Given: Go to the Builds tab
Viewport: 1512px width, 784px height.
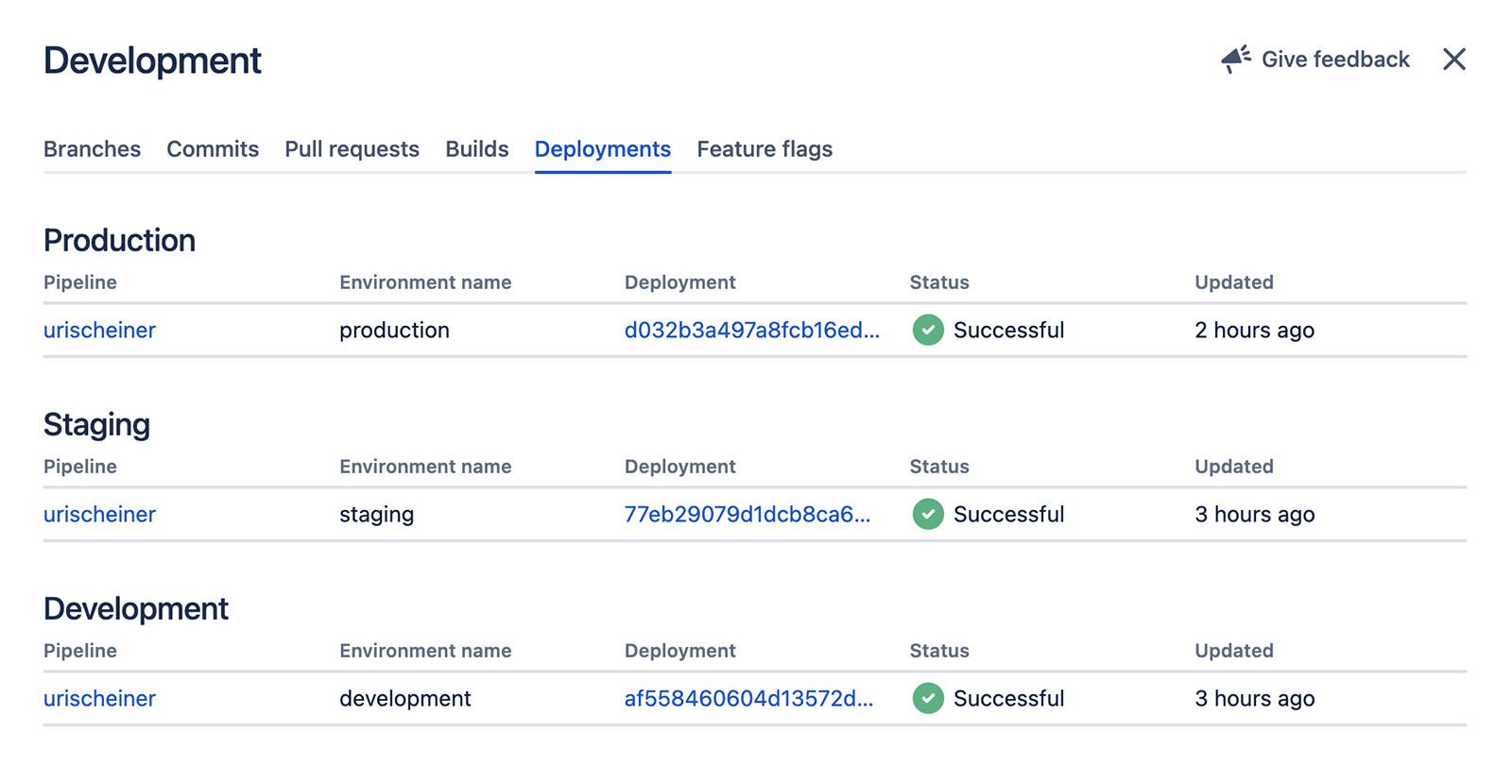Looking at the screenshot, I should [476, 149].
